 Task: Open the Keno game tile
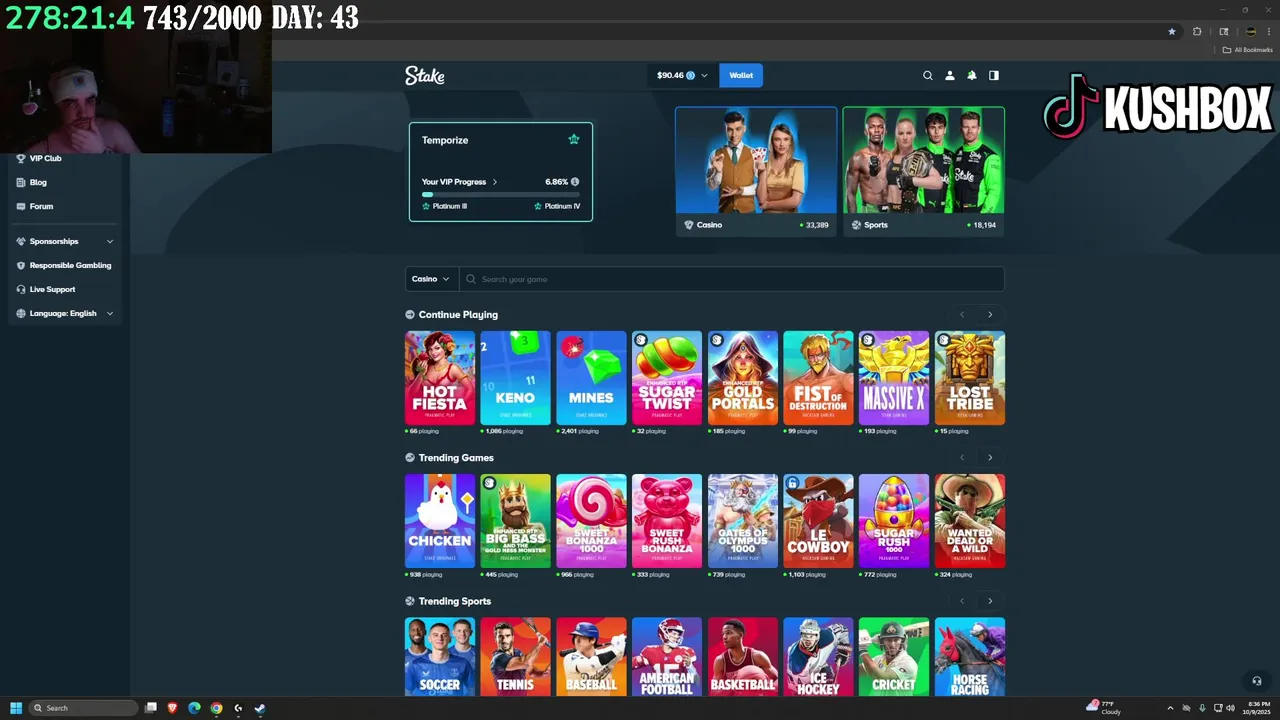point(515,378)
